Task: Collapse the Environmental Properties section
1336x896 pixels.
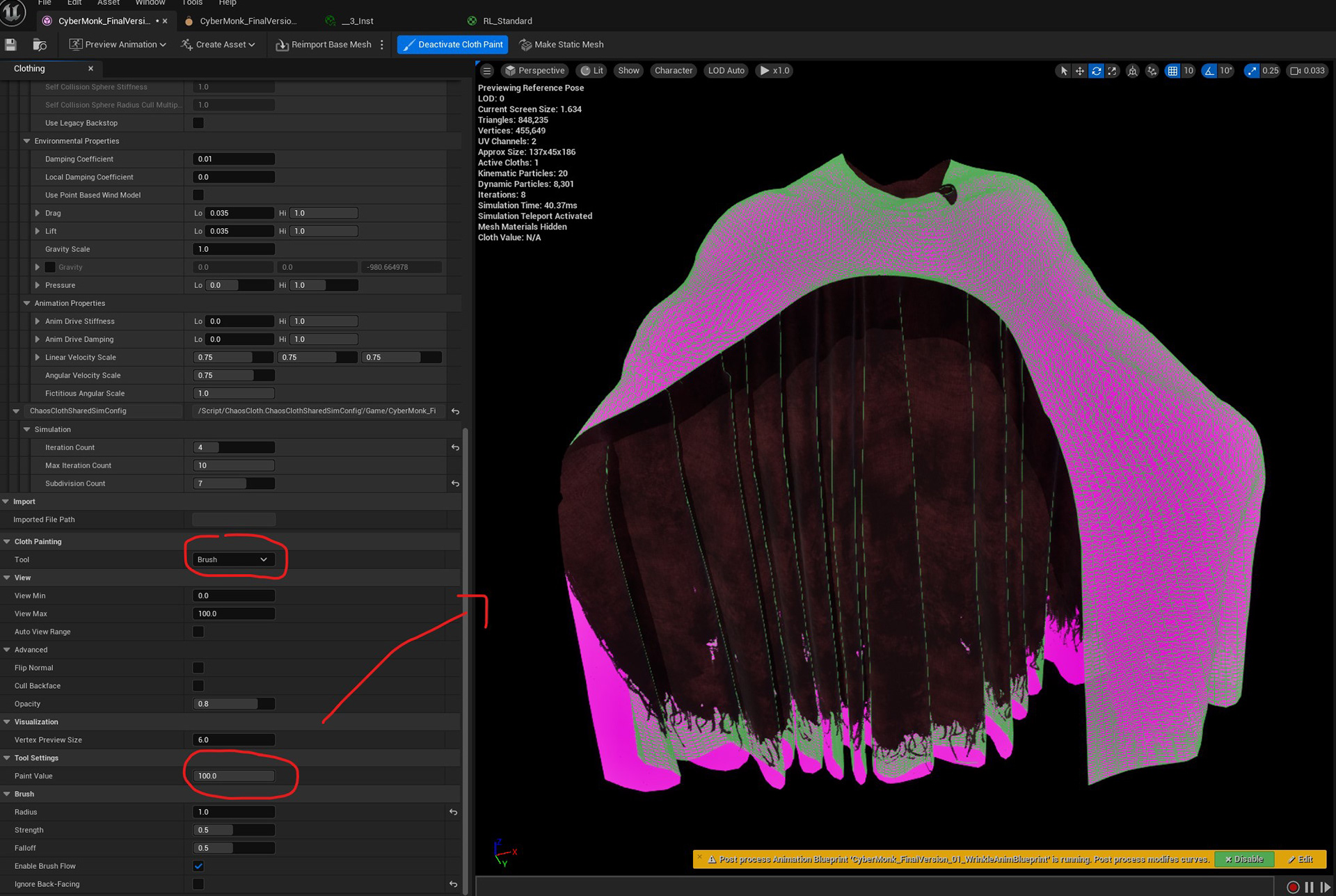Action: point(27,141)
